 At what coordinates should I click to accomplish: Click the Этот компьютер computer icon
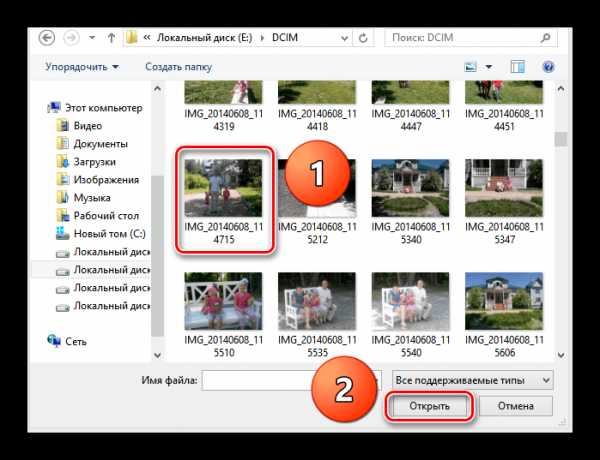(54, 108)
